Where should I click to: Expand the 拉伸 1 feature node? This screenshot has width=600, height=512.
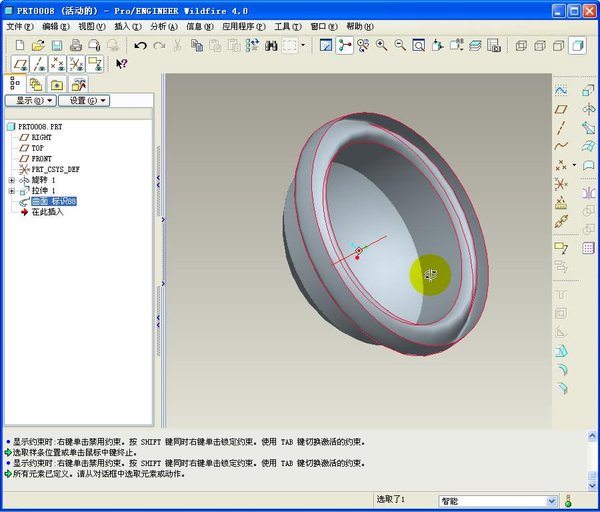coord(12,191)
